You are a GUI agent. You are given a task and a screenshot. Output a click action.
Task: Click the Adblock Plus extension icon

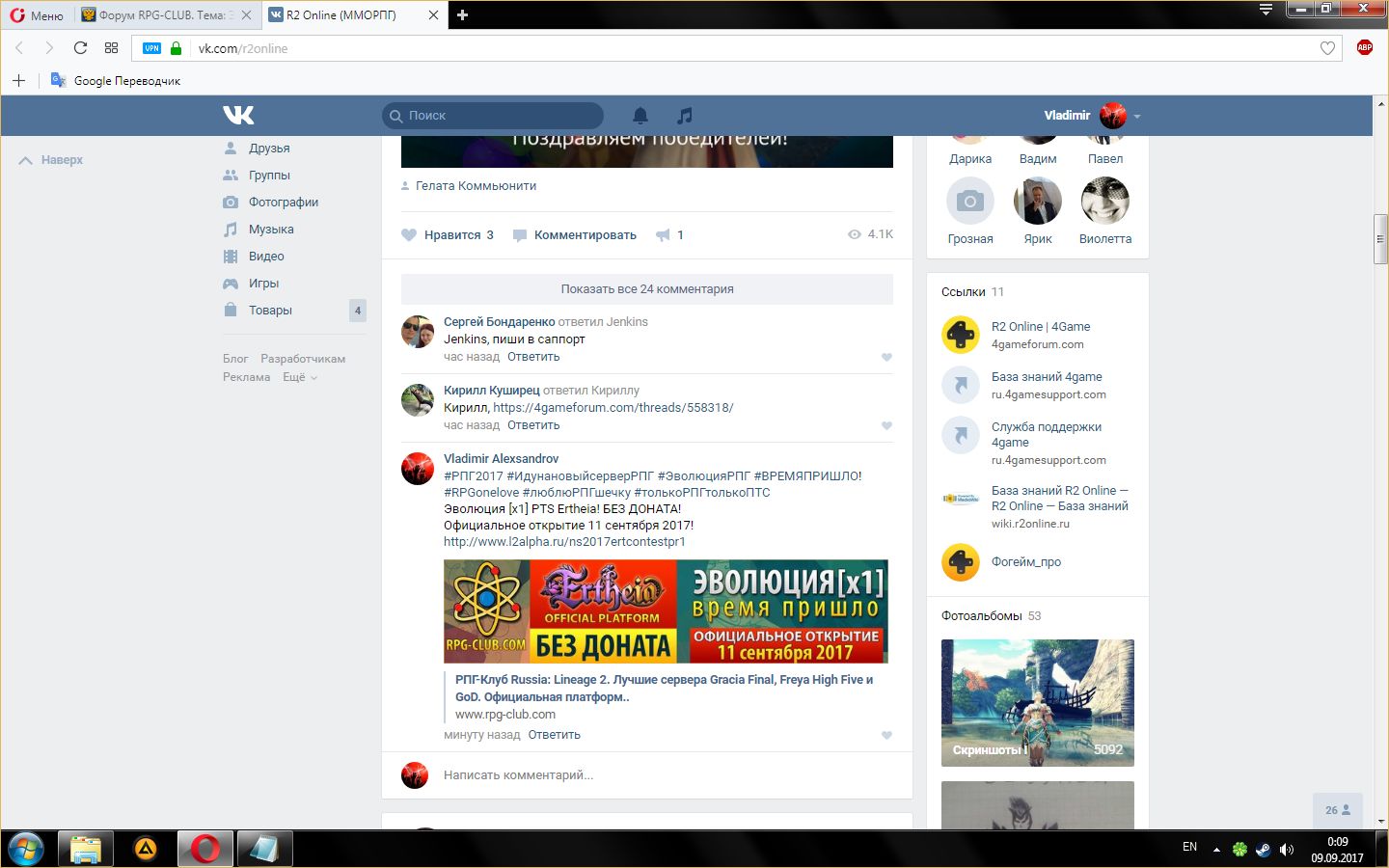[x=1364, y=48]
